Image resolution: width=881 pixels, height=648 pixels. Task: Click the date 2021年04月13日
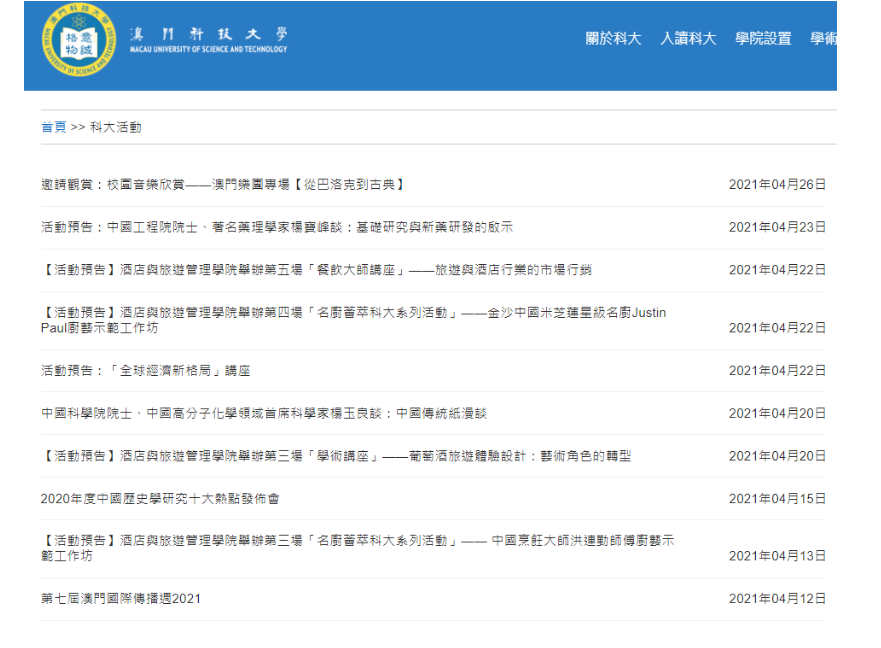click(777, 556)
